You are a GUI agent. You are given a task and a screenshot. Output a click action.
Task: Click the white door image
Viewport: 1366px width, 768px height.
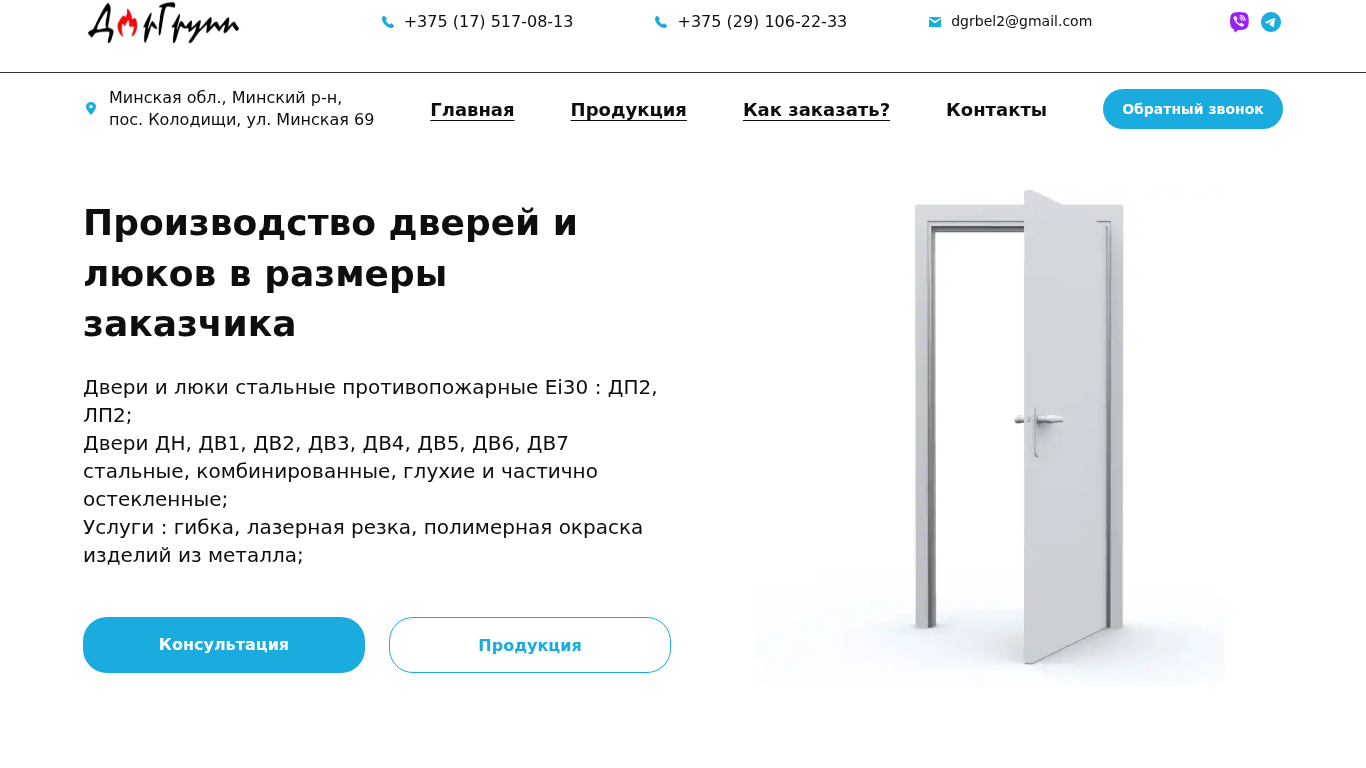(x=990, y=435)
